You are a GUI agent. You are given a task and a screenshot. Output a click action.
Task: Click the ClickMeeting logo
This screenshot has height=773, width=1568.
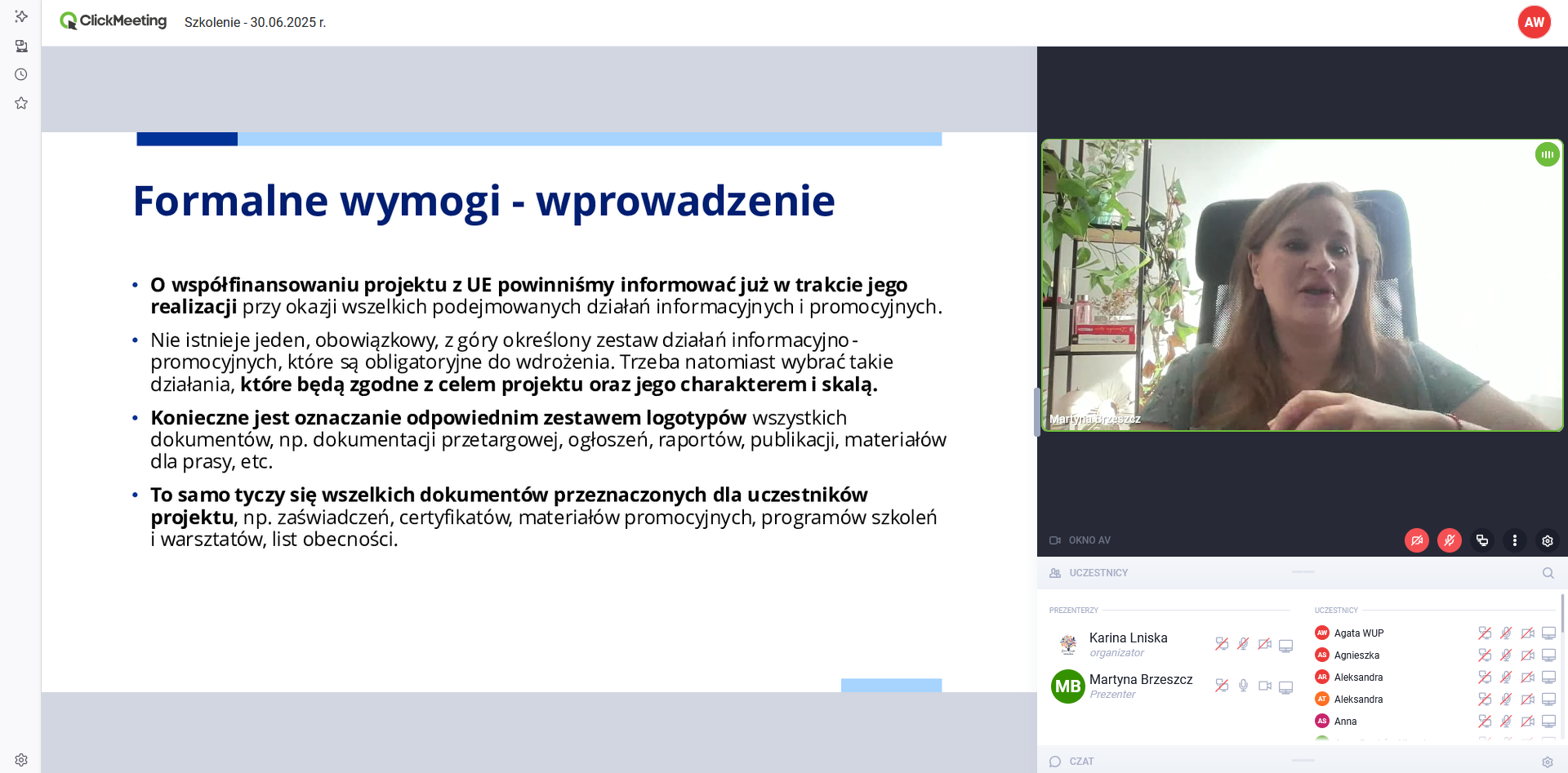point(113,21)
